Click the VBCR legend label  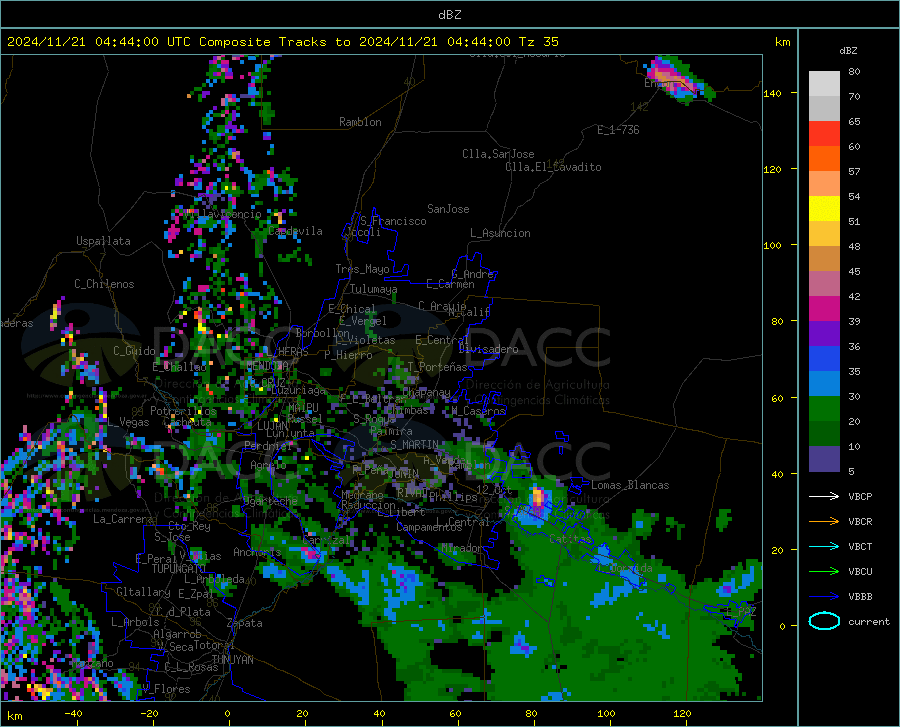[x=860, y=522]
